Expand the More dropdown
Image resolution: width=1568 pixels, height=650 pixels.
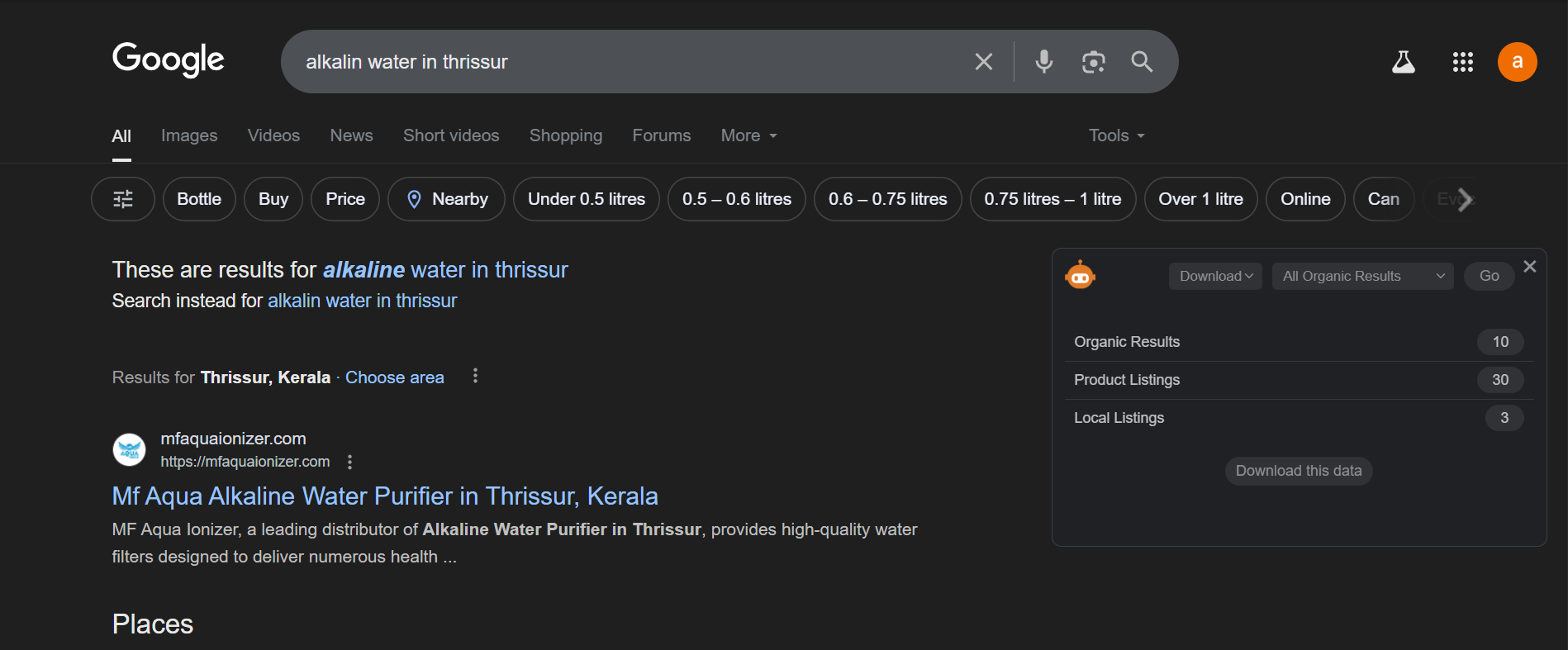(749, 135)
